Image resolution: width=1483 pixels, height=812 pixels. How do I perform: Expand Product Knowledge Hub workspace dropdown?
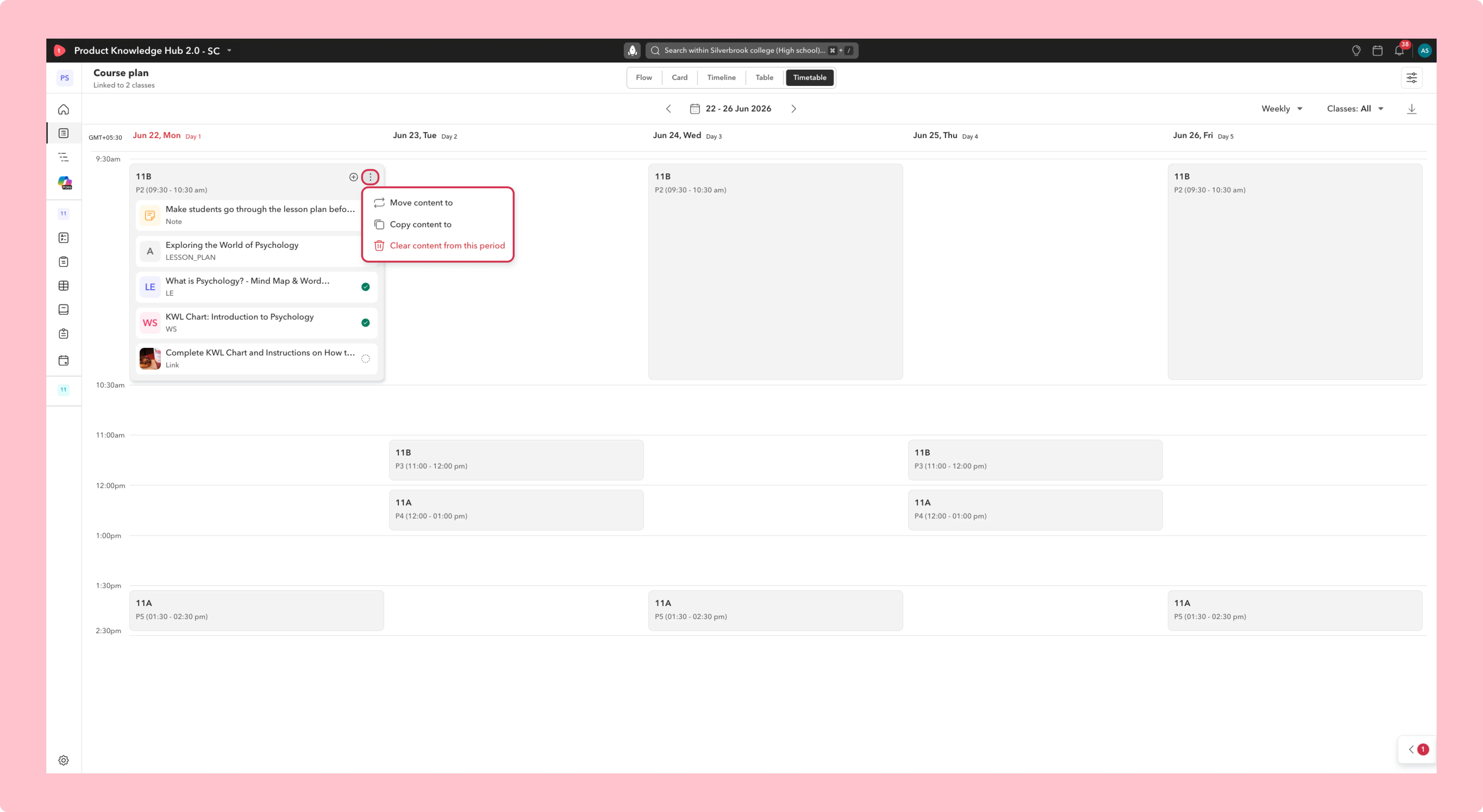pos(229,51)
